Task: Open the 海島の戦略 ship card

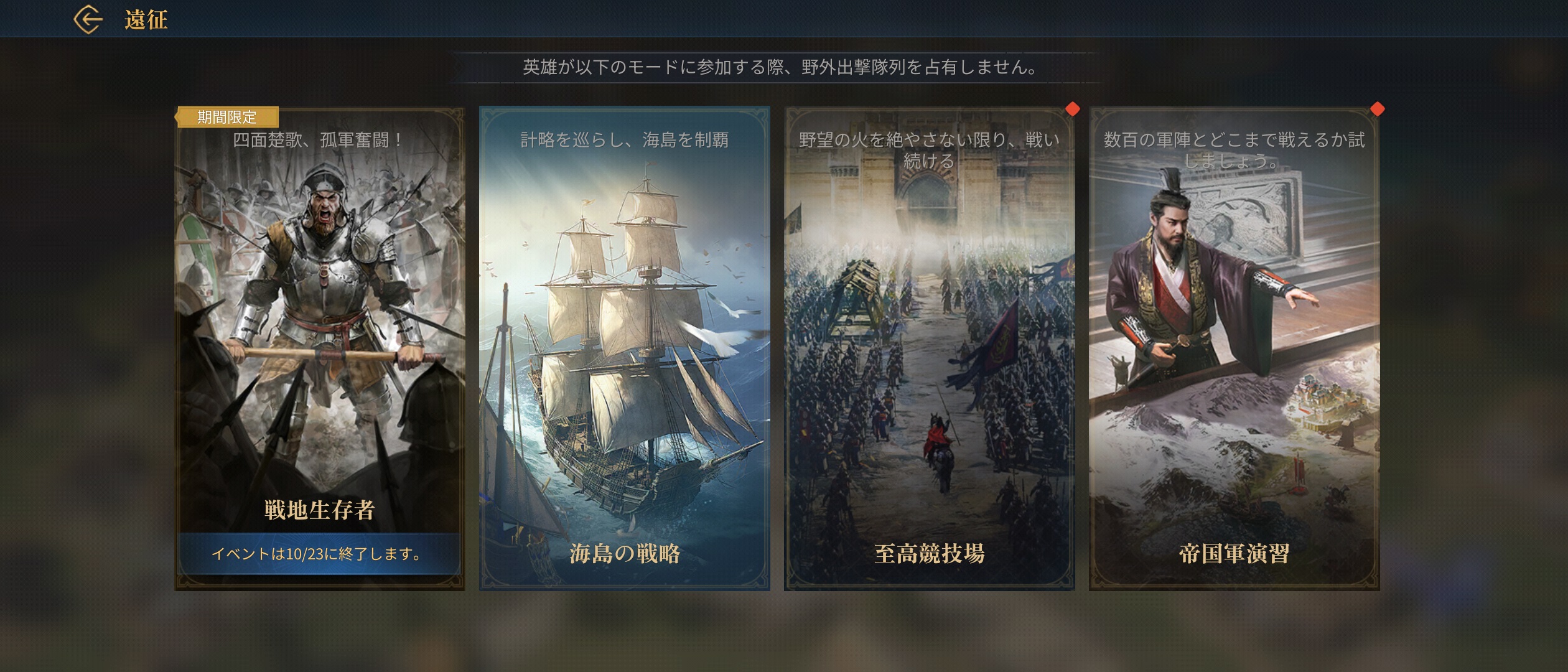Action: (624, 348)
